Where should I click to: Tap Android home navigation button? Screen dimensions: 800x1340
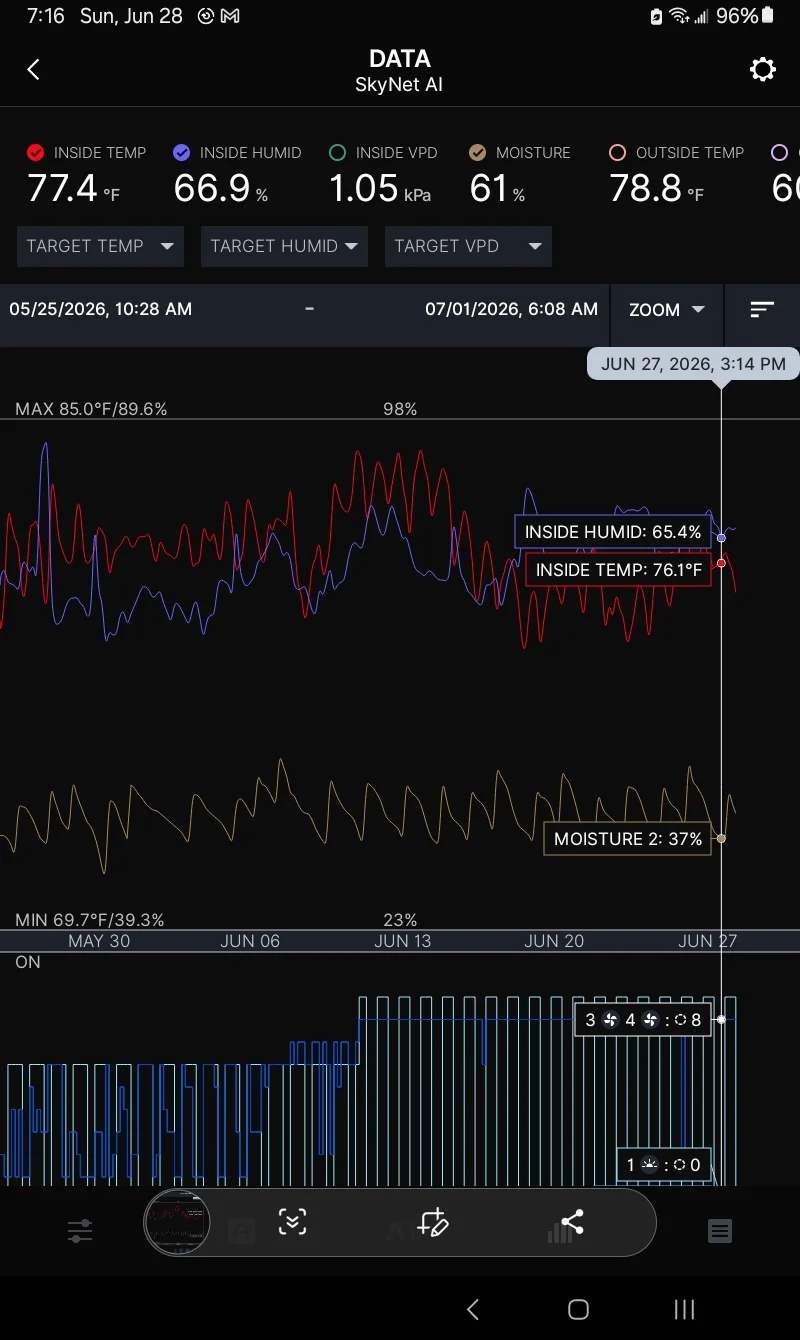(578, 1309)
